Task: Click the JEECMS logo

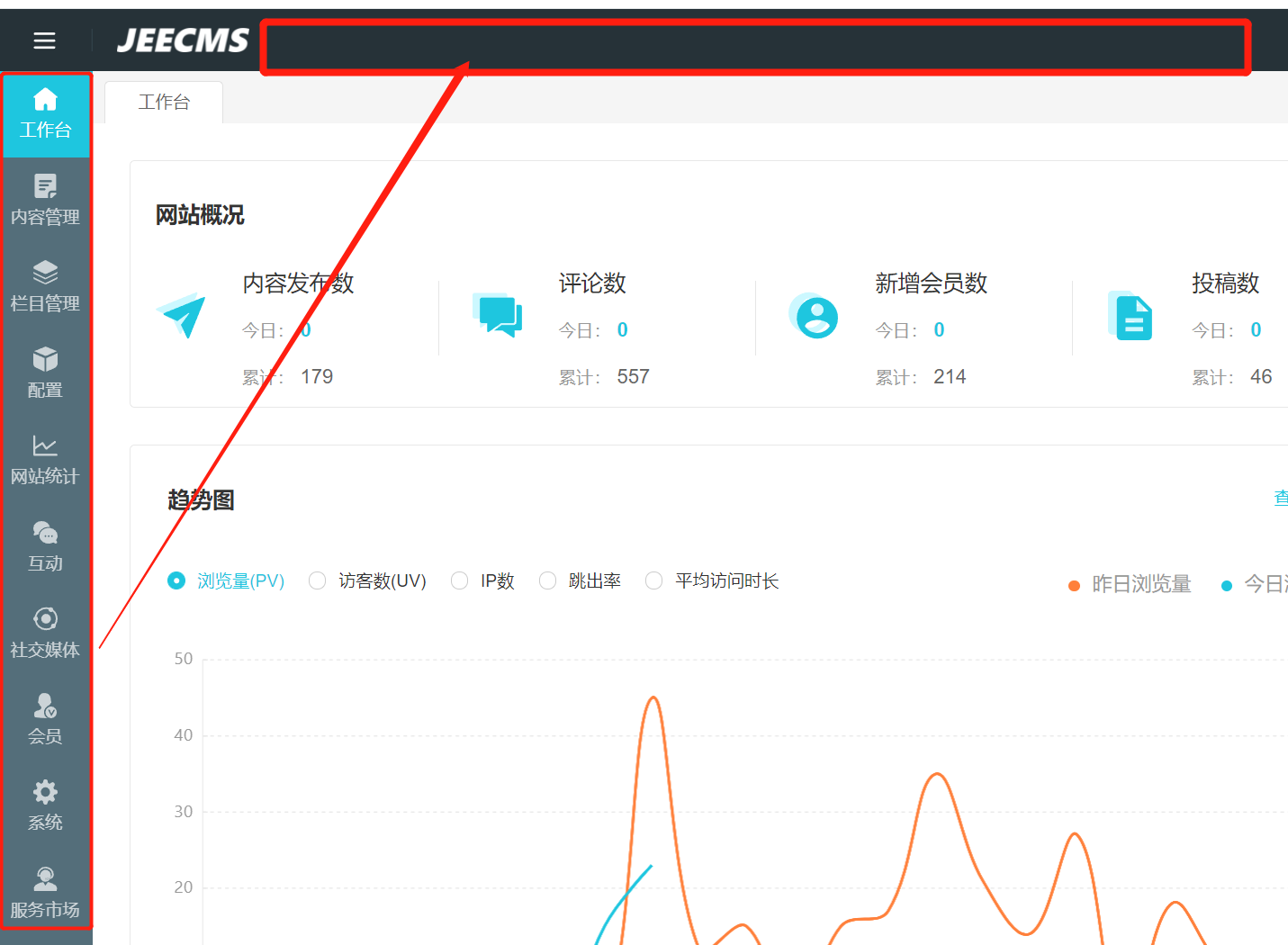Action: click(183, 40)
